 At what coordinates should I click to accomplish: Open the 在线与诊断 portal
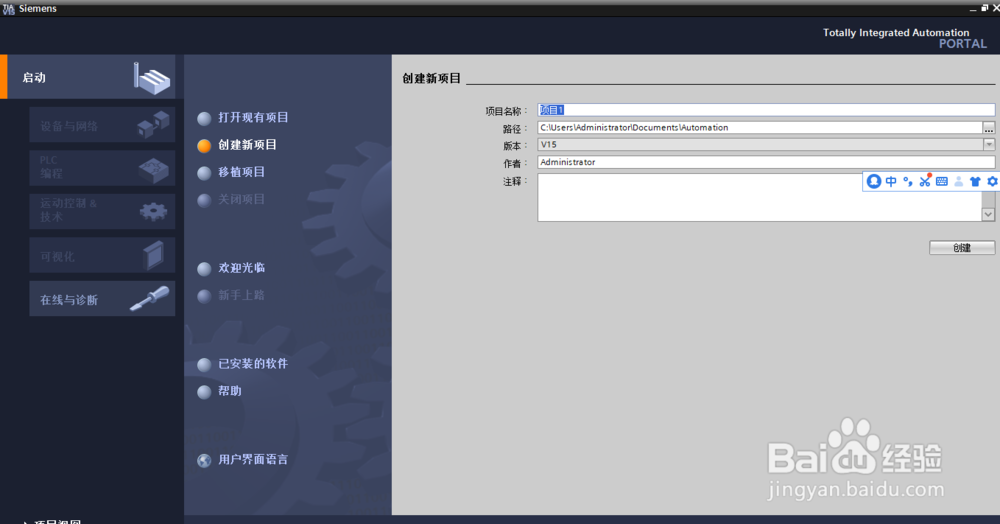coord(102,298)
